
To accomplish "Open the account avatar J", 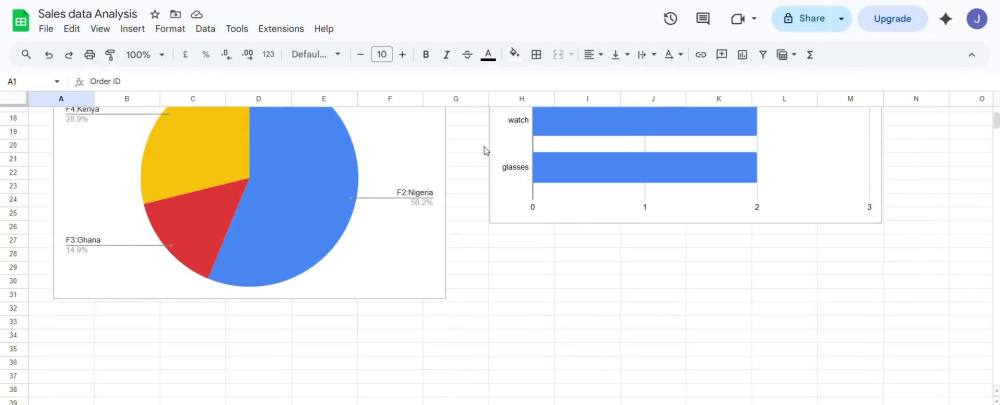I will pyautogui.click(x=976, y=18).
